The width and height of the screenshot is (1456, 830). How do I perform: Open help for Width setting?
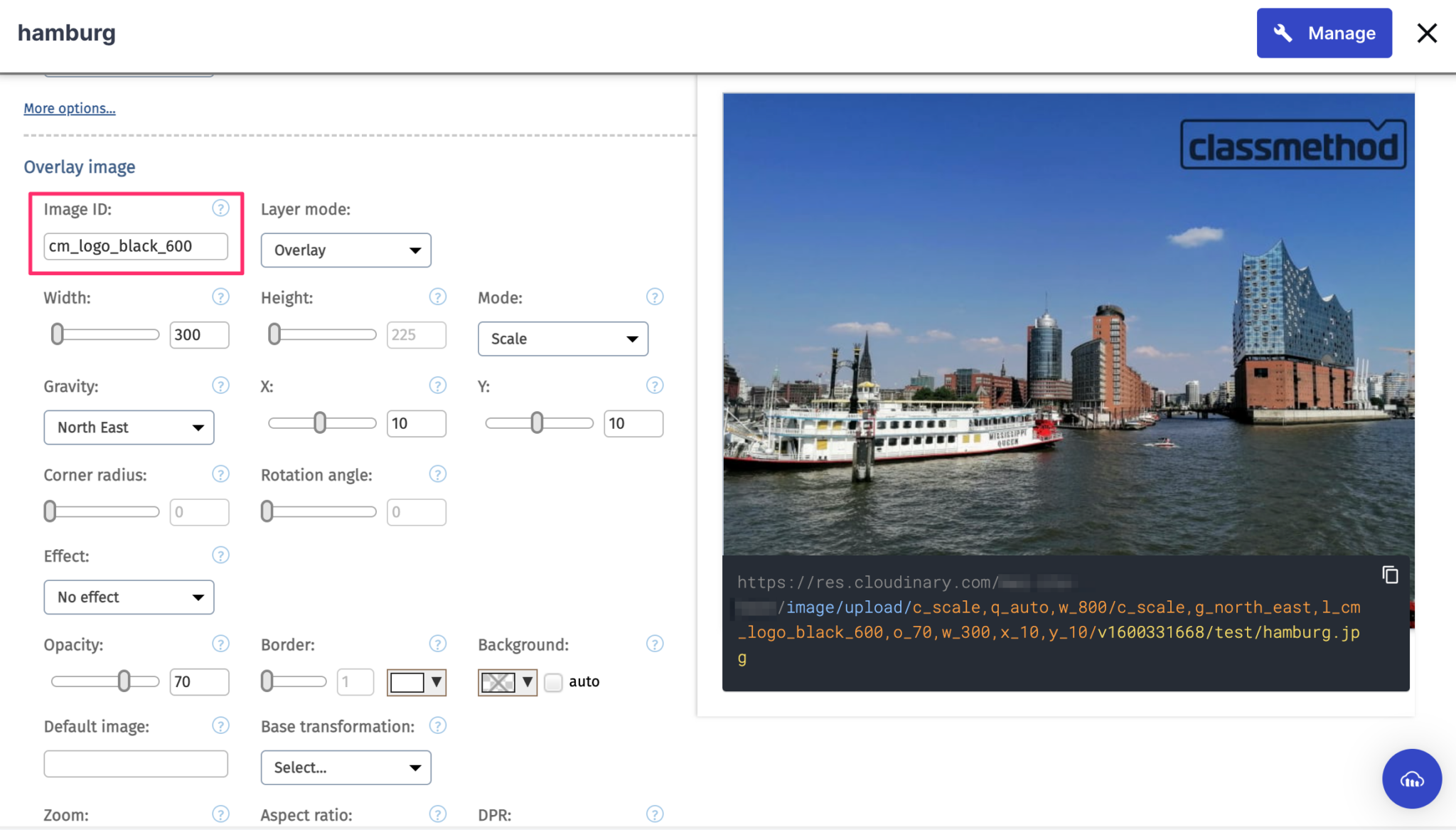220,297
